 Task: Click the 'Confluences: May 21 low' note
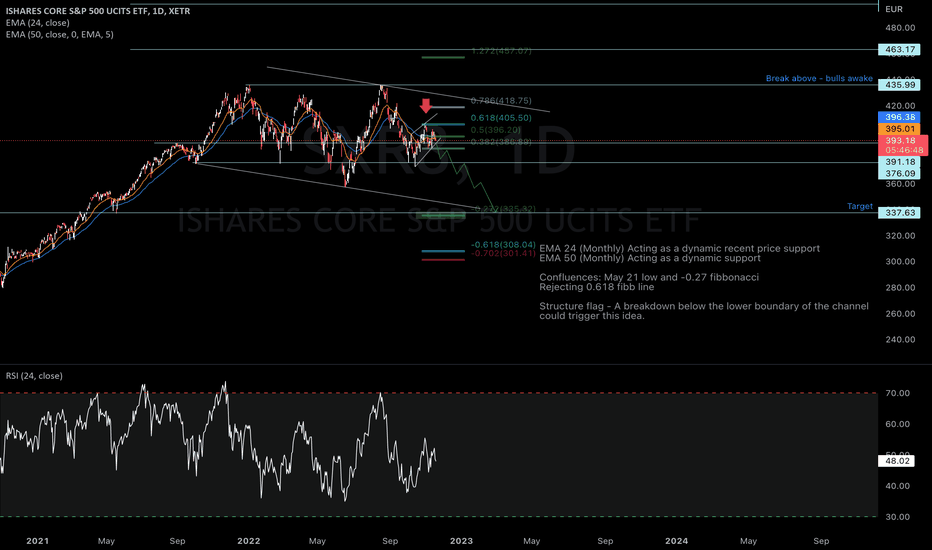[x=648, y=277]
